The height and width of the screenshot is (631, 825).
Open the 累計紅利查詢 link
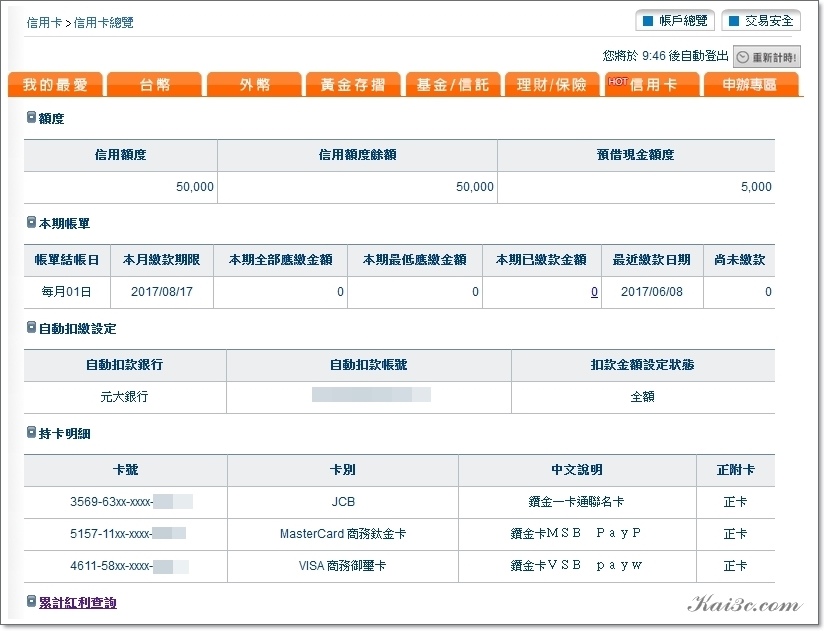point(78,603)
